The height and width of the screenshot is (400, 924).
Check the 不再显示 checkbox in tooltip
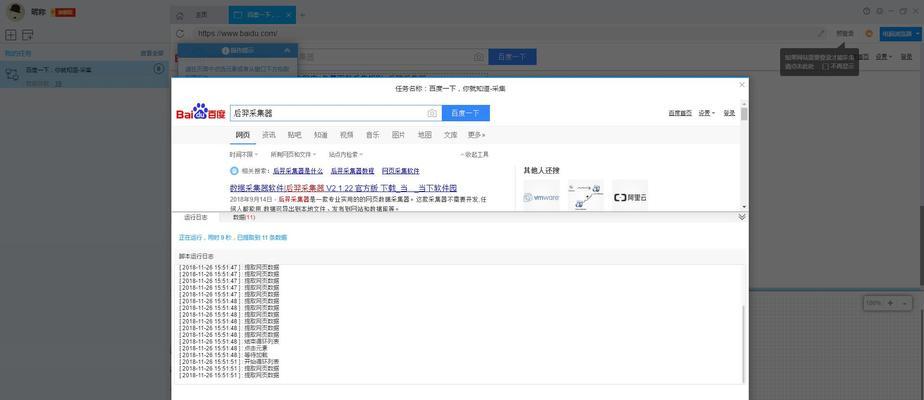[x=825, y=67]
